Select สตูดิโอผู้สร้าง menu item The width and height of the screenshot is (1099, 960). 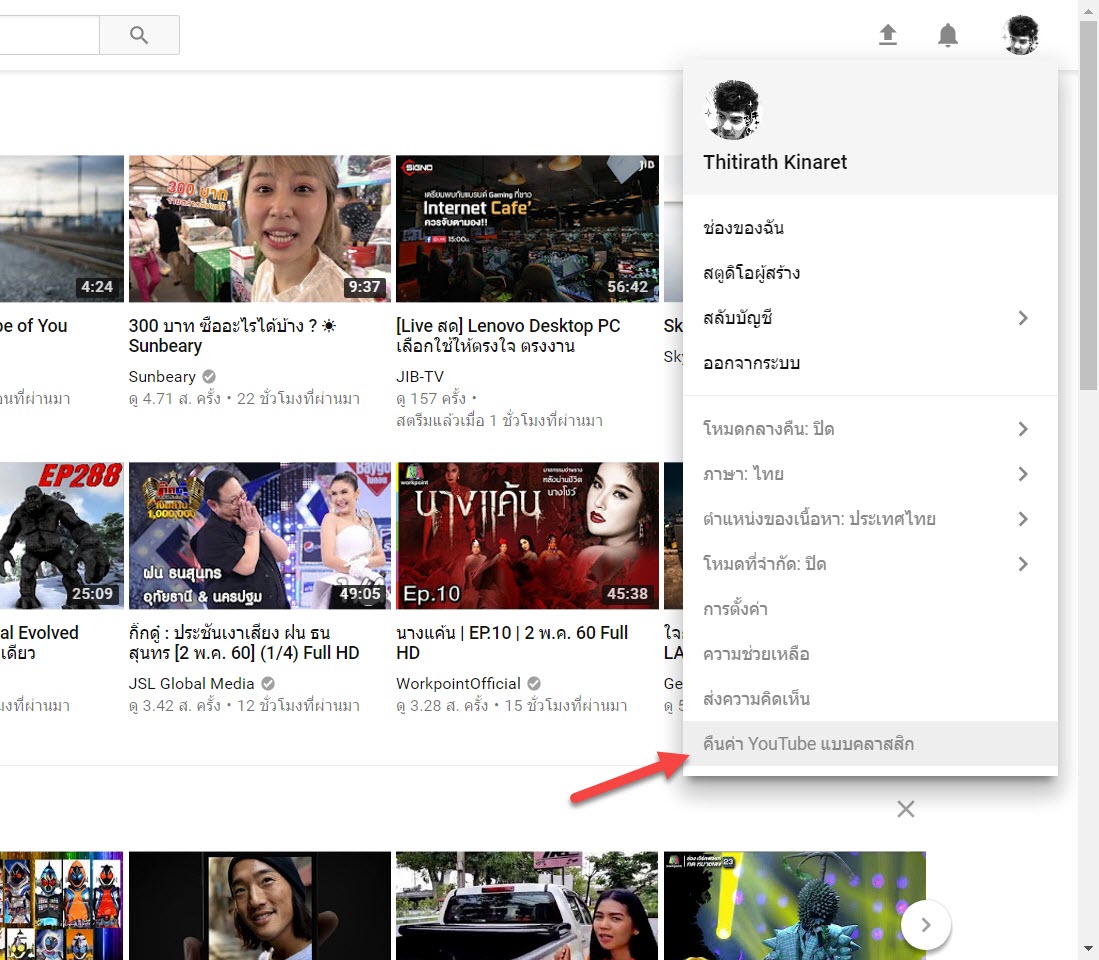(752, 273)
